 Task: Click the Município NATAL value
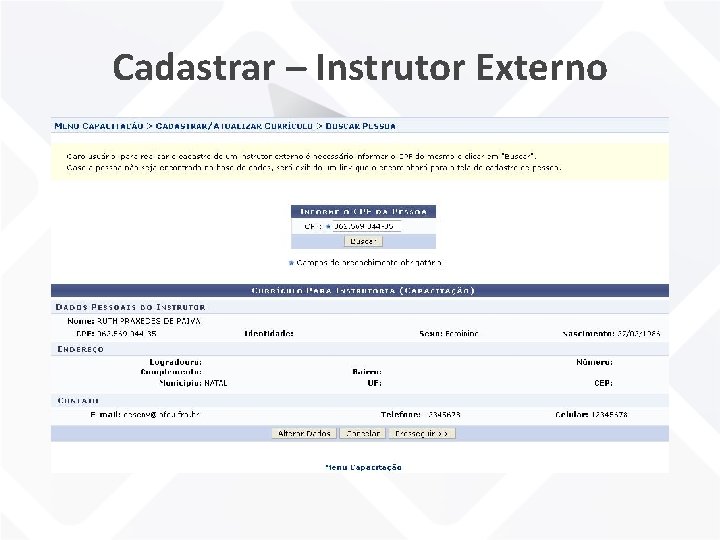(x=216, y=383)
